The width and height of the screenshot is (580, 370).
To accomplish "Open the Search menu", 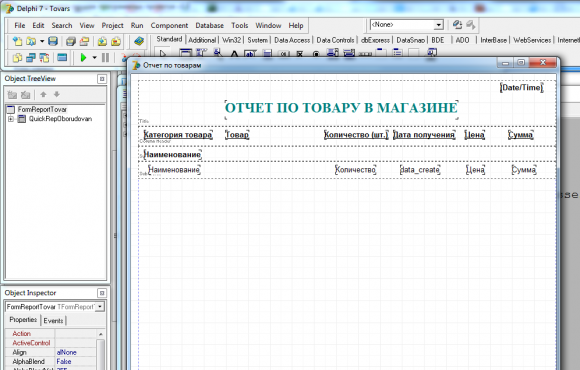I will (x=62, y=26).
